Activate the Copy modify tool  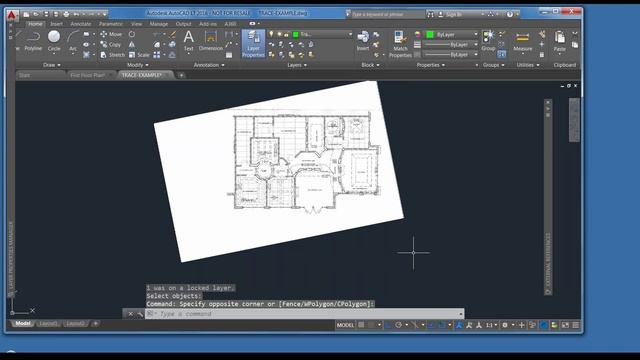click(x=111, y=44)
